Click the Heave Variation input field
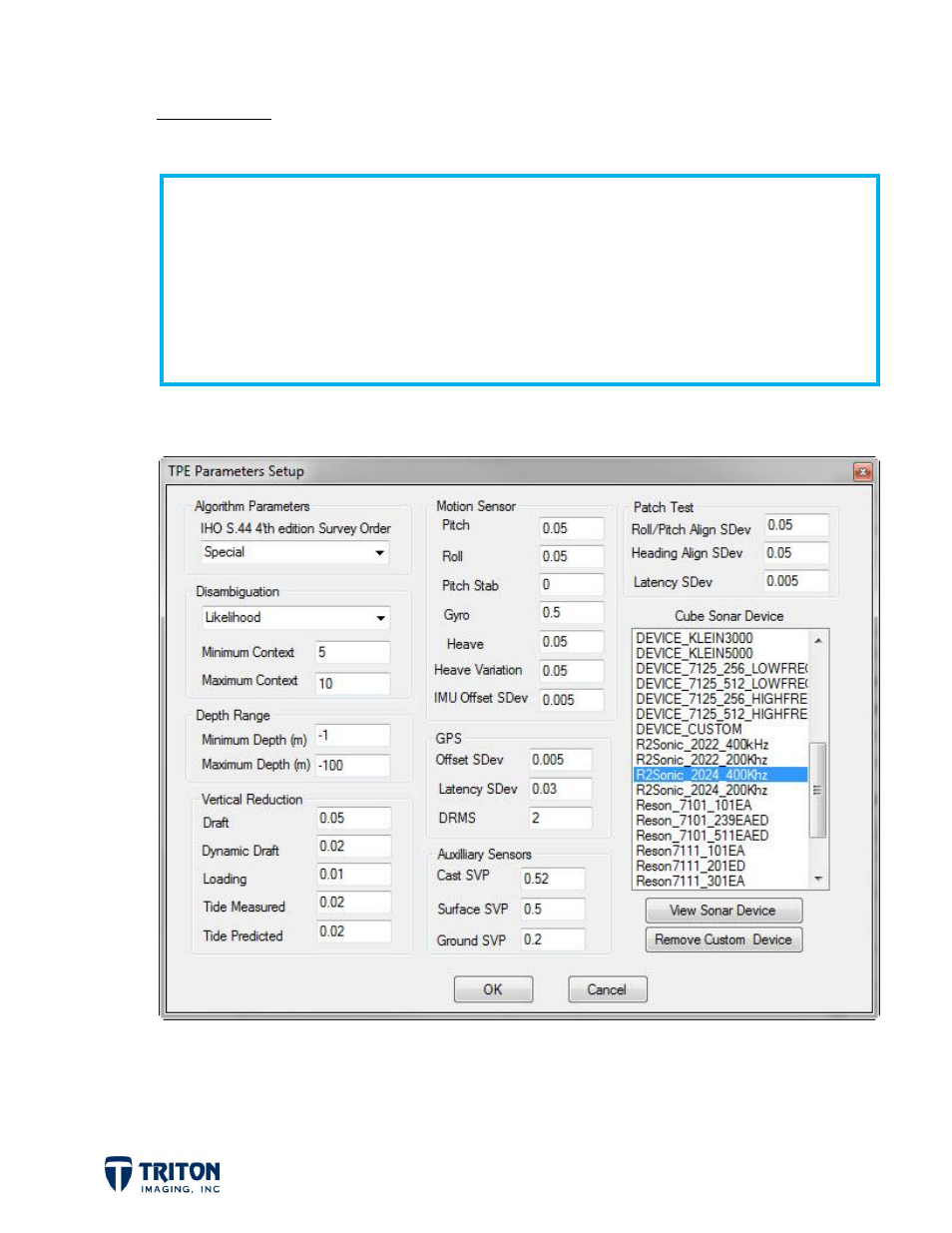The image size is (952, 1233). [572, 671]
